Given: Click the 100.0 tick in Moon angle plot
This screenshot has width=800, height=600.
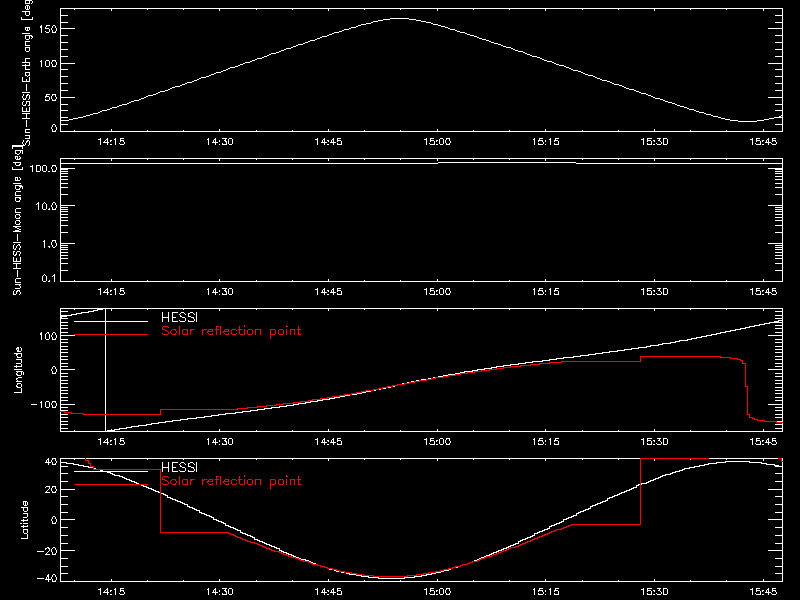Looking at the screenshot, I should pyautogui.click(x=43, y=168).
